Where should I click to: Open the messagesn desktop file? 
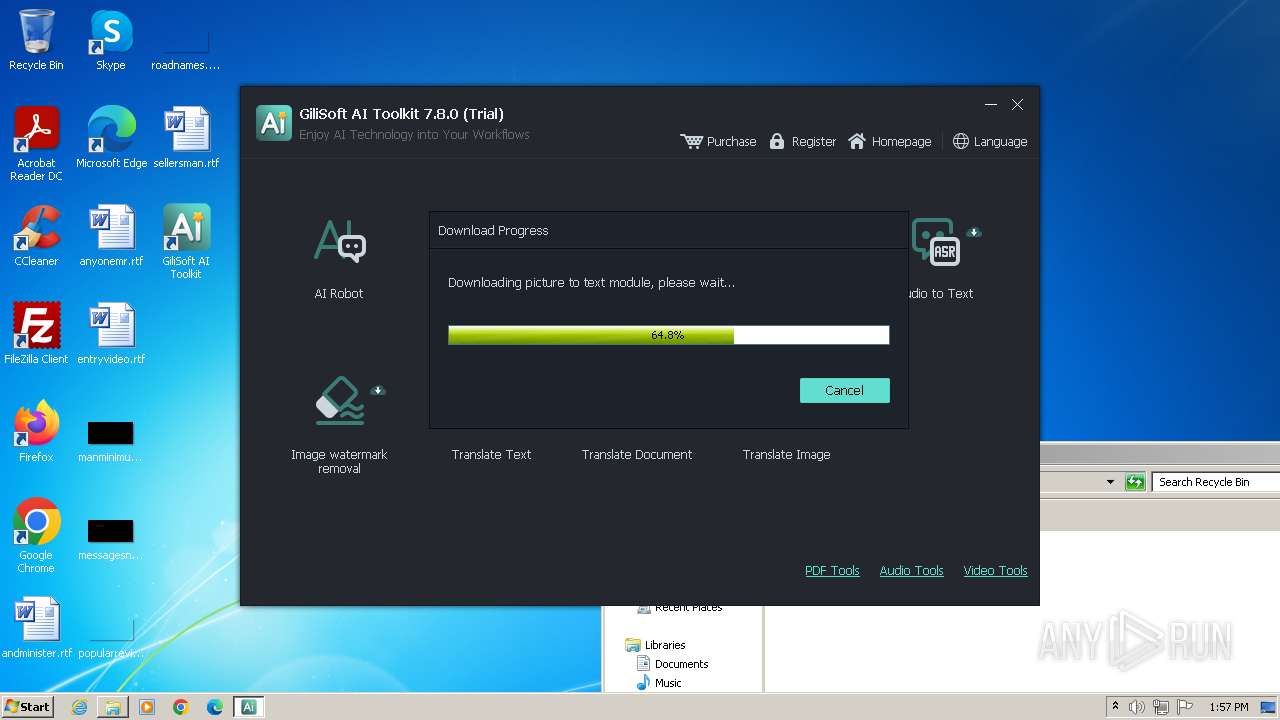[x=110, y=538]
